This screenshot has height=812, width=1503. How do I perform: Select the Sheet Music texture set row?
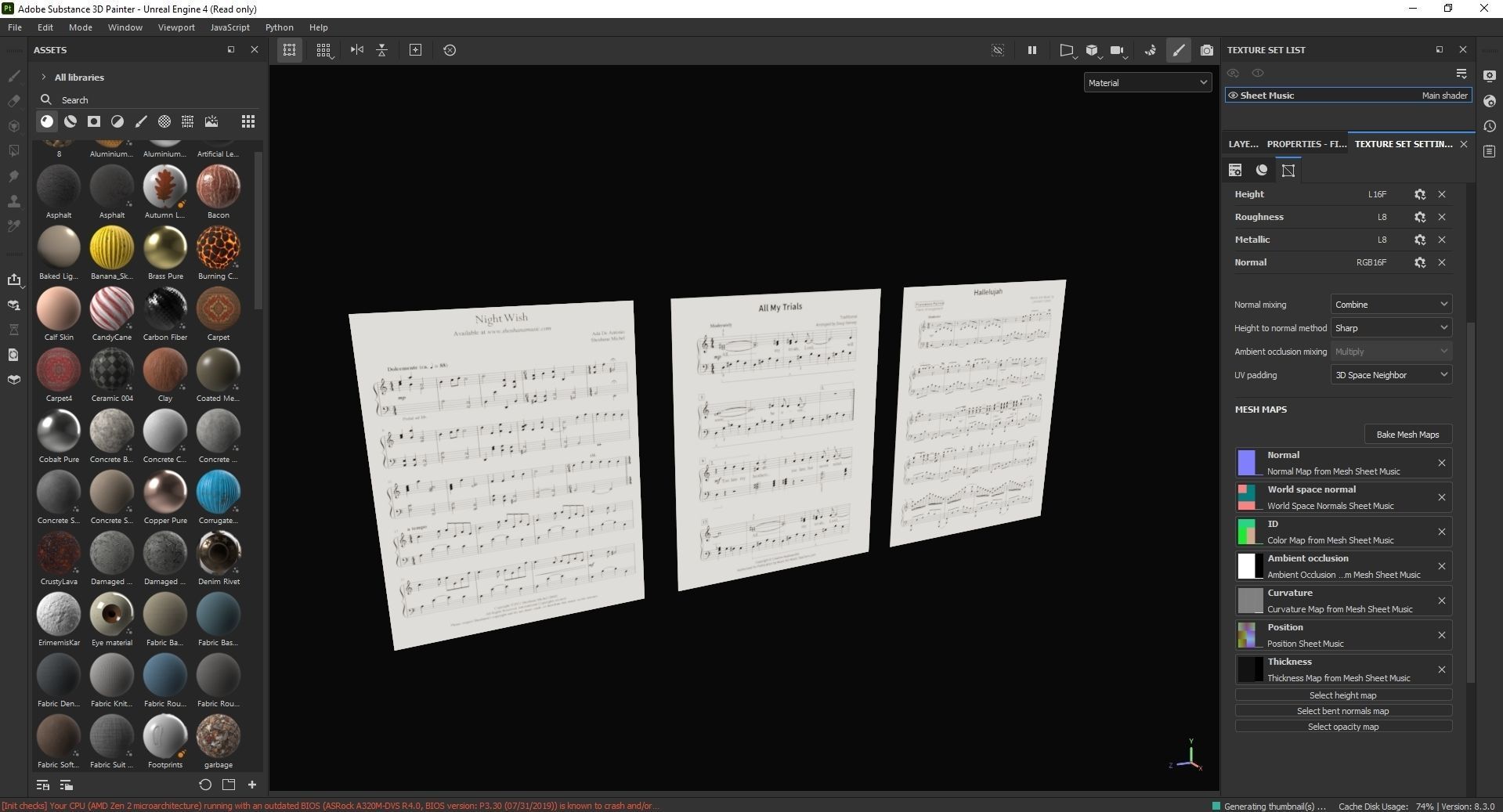(x=1349, y=96)
